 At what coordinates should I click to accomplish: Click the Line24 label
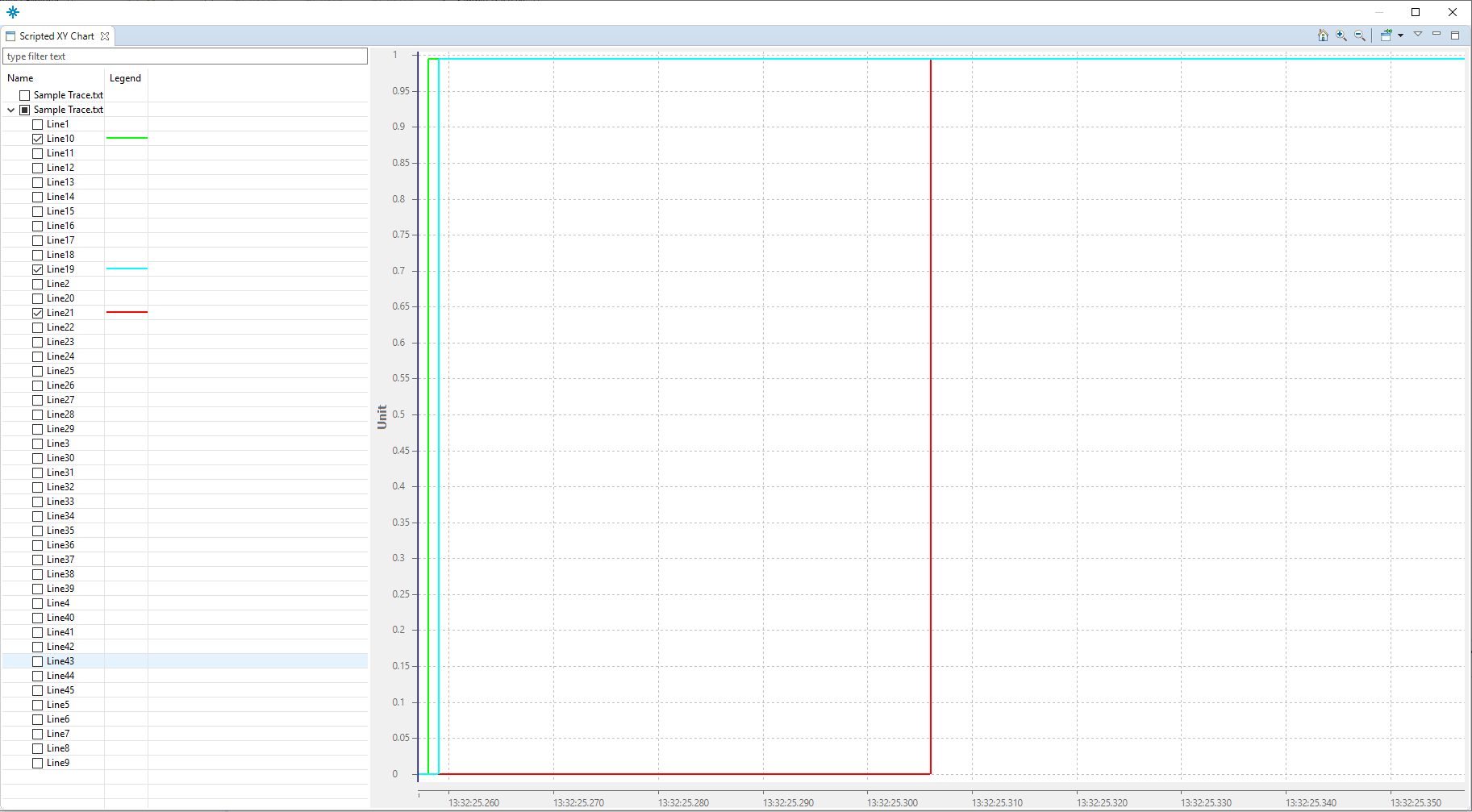[x=60, y=356]
